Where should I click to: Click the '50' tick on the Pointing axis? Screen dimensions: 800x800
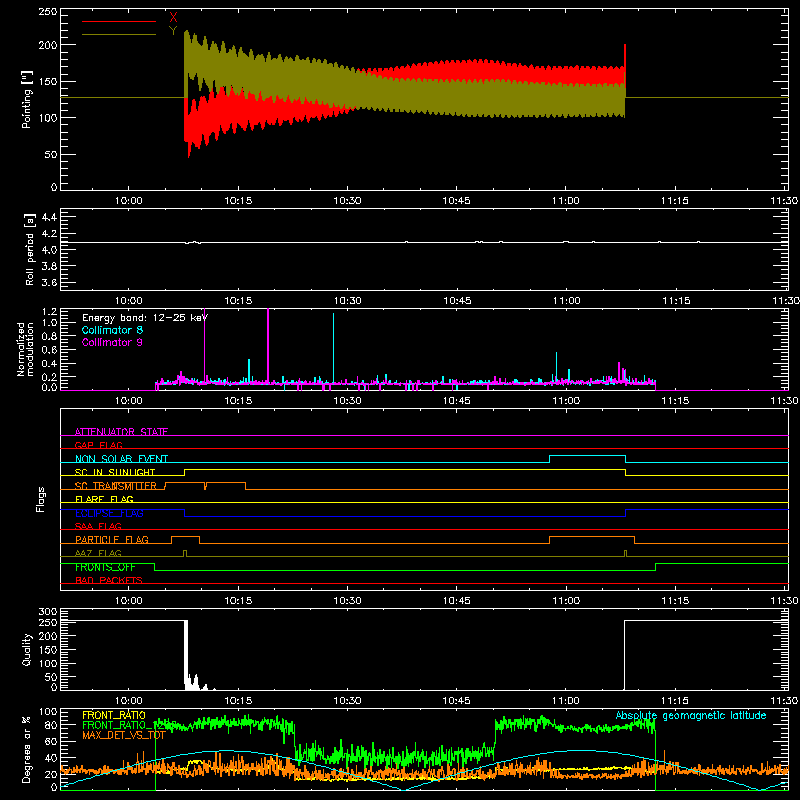[x=51, y=155]
